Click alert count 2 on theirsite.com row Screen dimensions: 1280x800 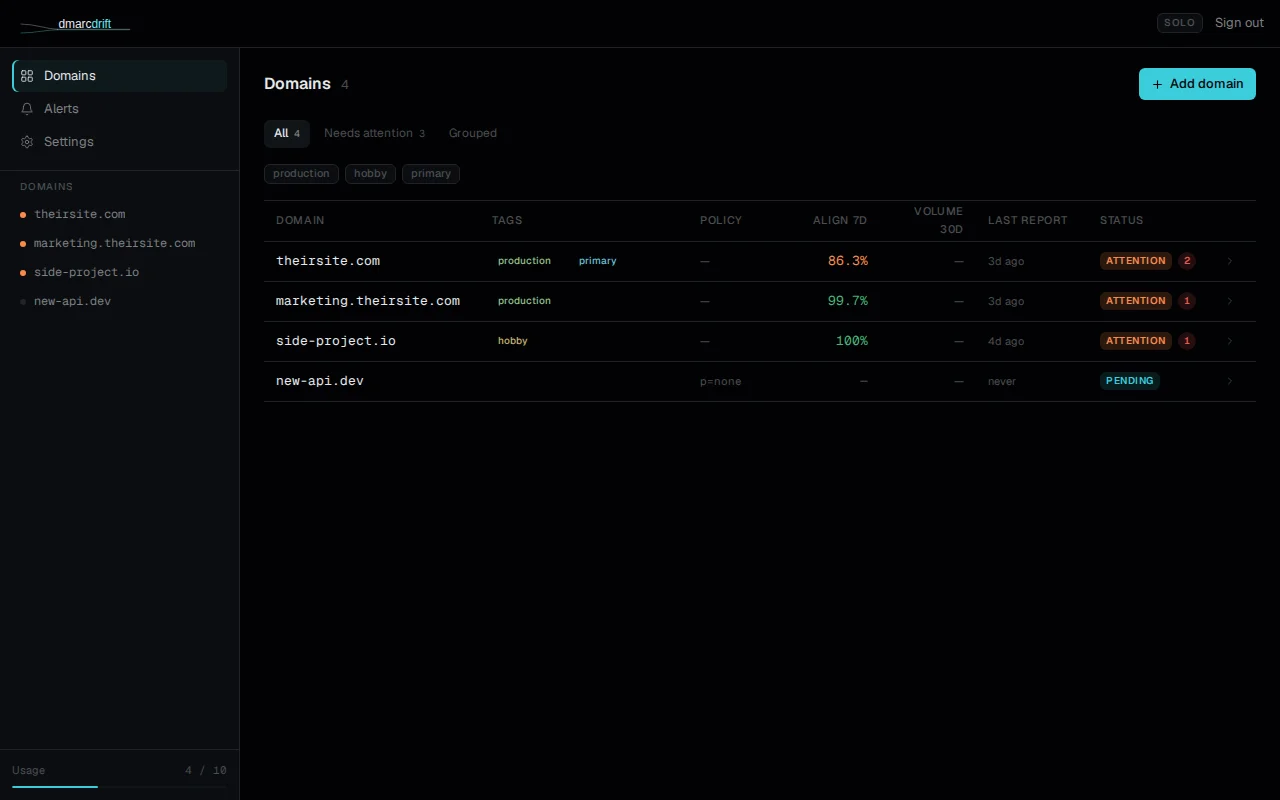(1187, 261)
